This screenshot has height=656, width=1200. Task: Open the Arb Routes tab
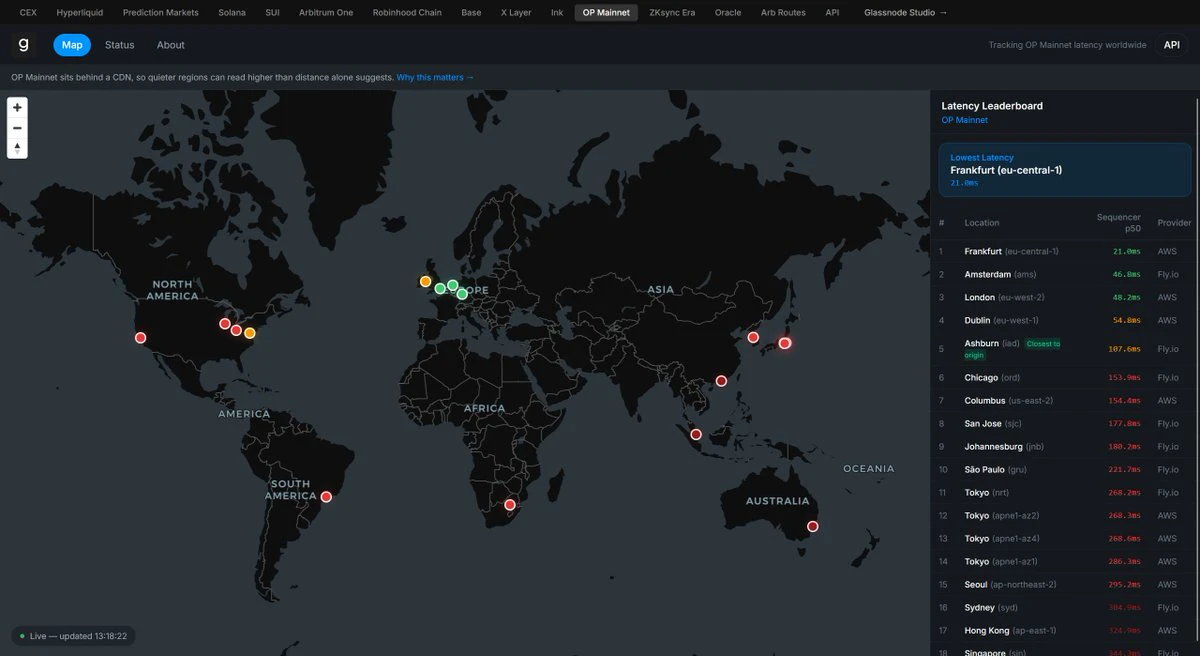(783, 13)
